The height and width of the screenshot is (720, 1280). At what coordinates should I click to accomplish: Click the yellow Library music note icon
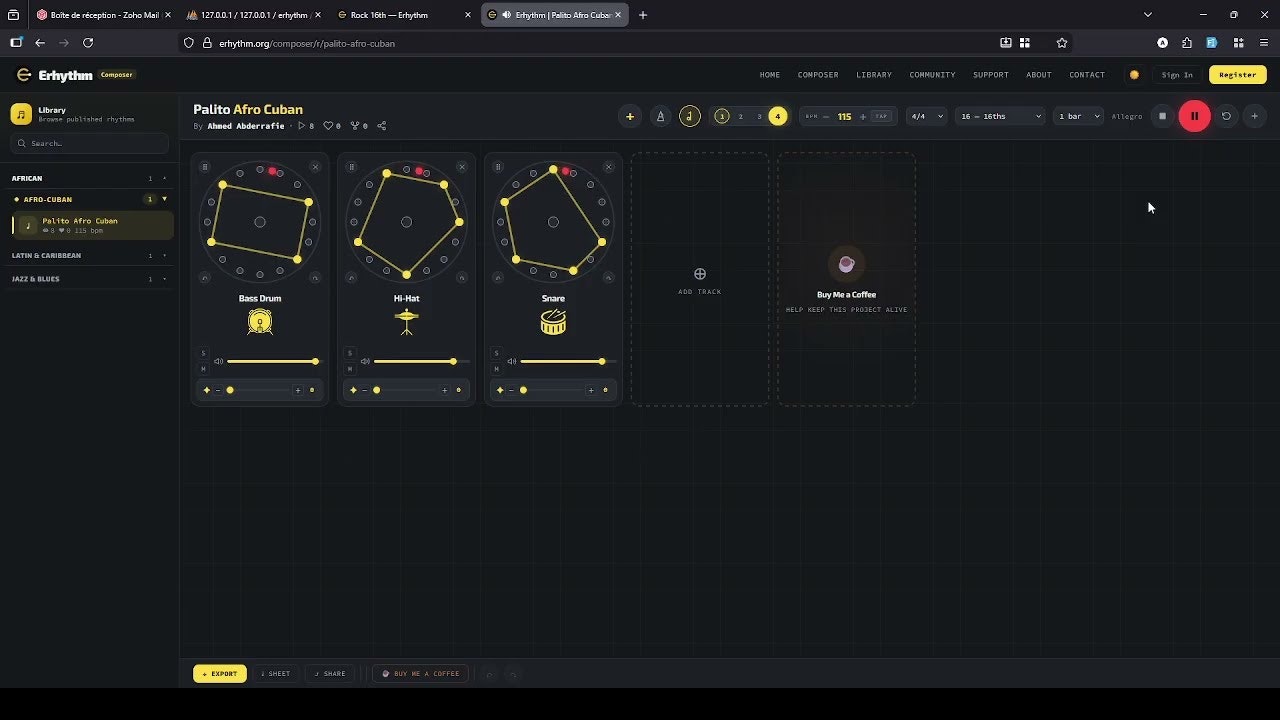[x=21, y=114]
